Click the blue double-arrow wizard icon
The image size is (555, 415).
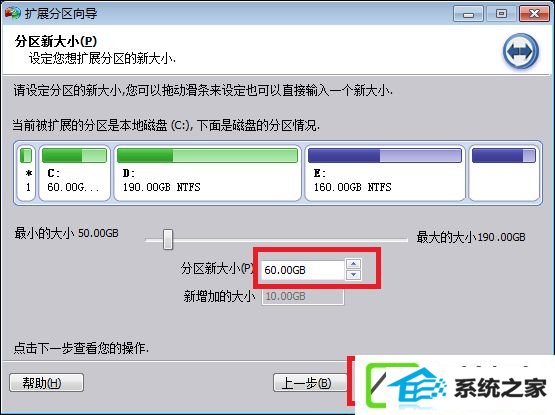coord(521,51)
